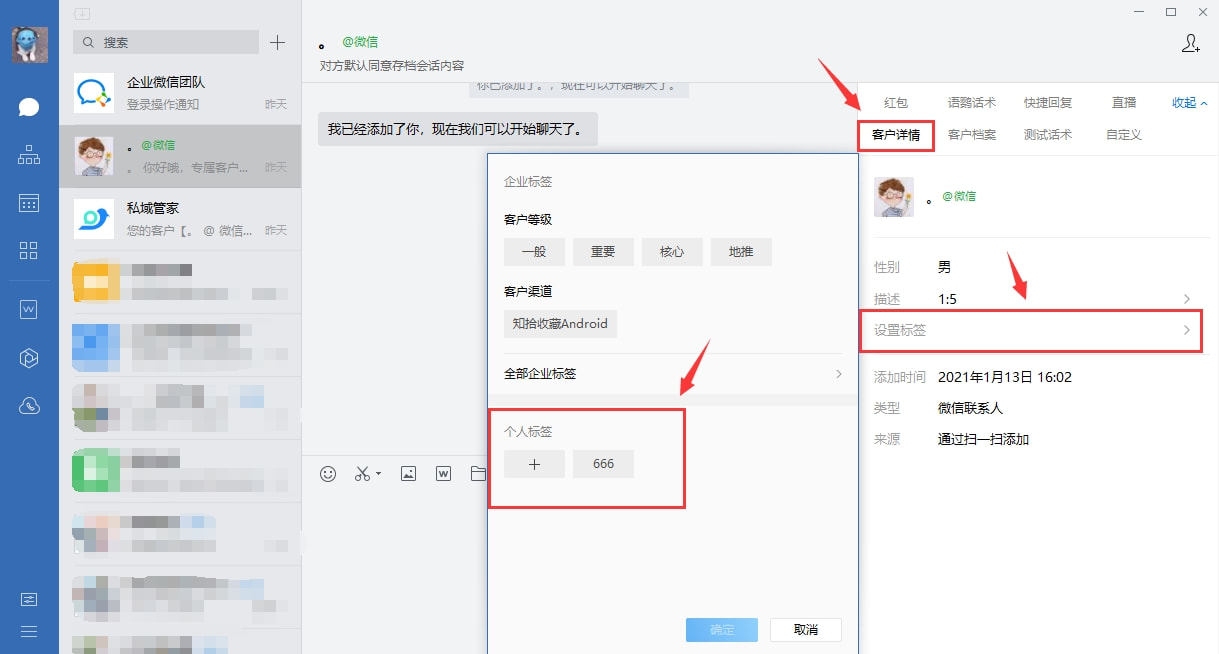Click the user profile avatar in sidebar
Image resolution: width=1219 pixels, height=654 pixels.
[29, 45]
